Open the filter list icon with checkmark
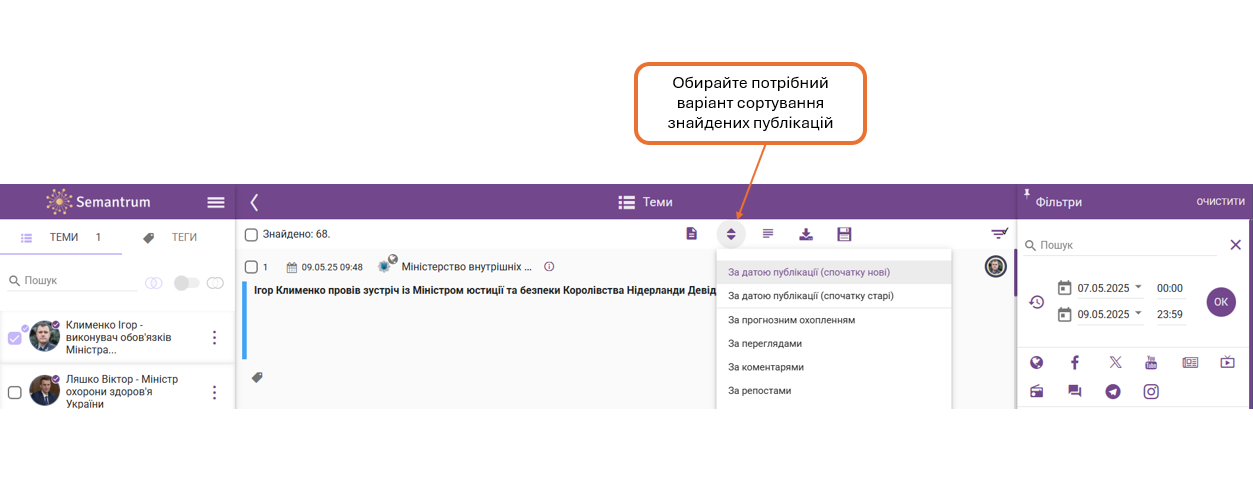The width and height of the screenshot is (1253, 479). coord(1000,234)
